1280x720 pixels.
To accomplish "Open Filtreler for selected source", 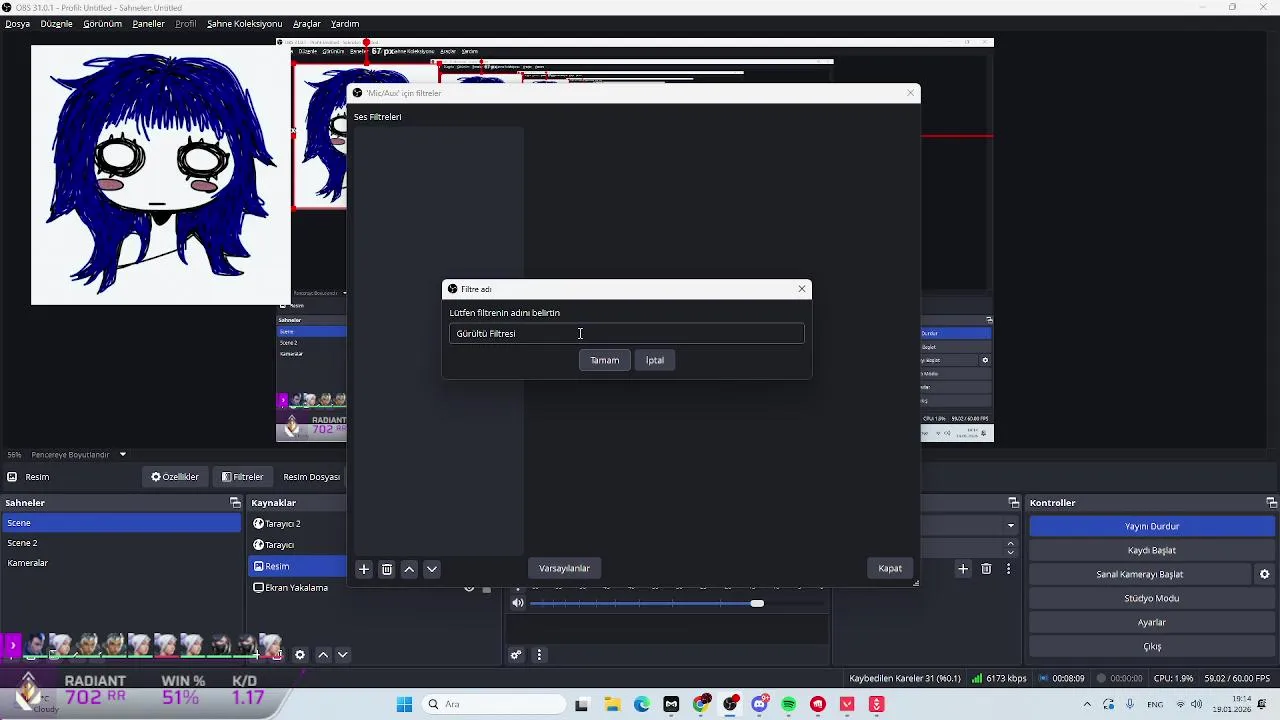I will (x=242, y=477).
